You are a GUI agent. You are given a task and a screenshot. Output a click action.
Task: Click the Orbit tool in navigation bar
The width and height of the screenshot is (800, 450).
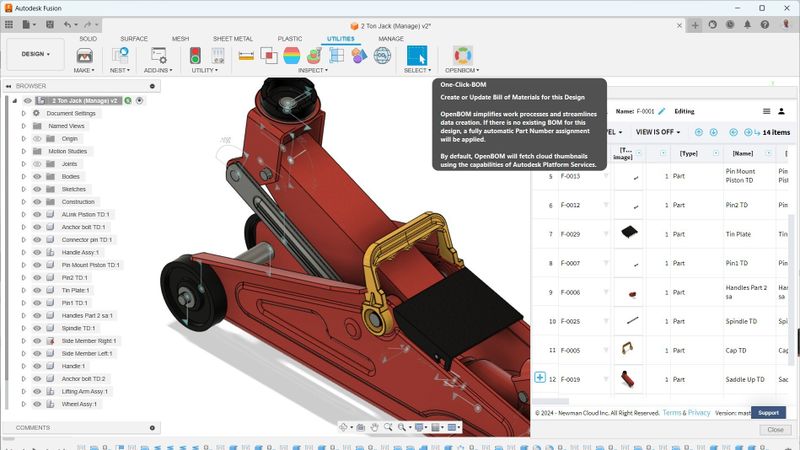pos(343,427)
